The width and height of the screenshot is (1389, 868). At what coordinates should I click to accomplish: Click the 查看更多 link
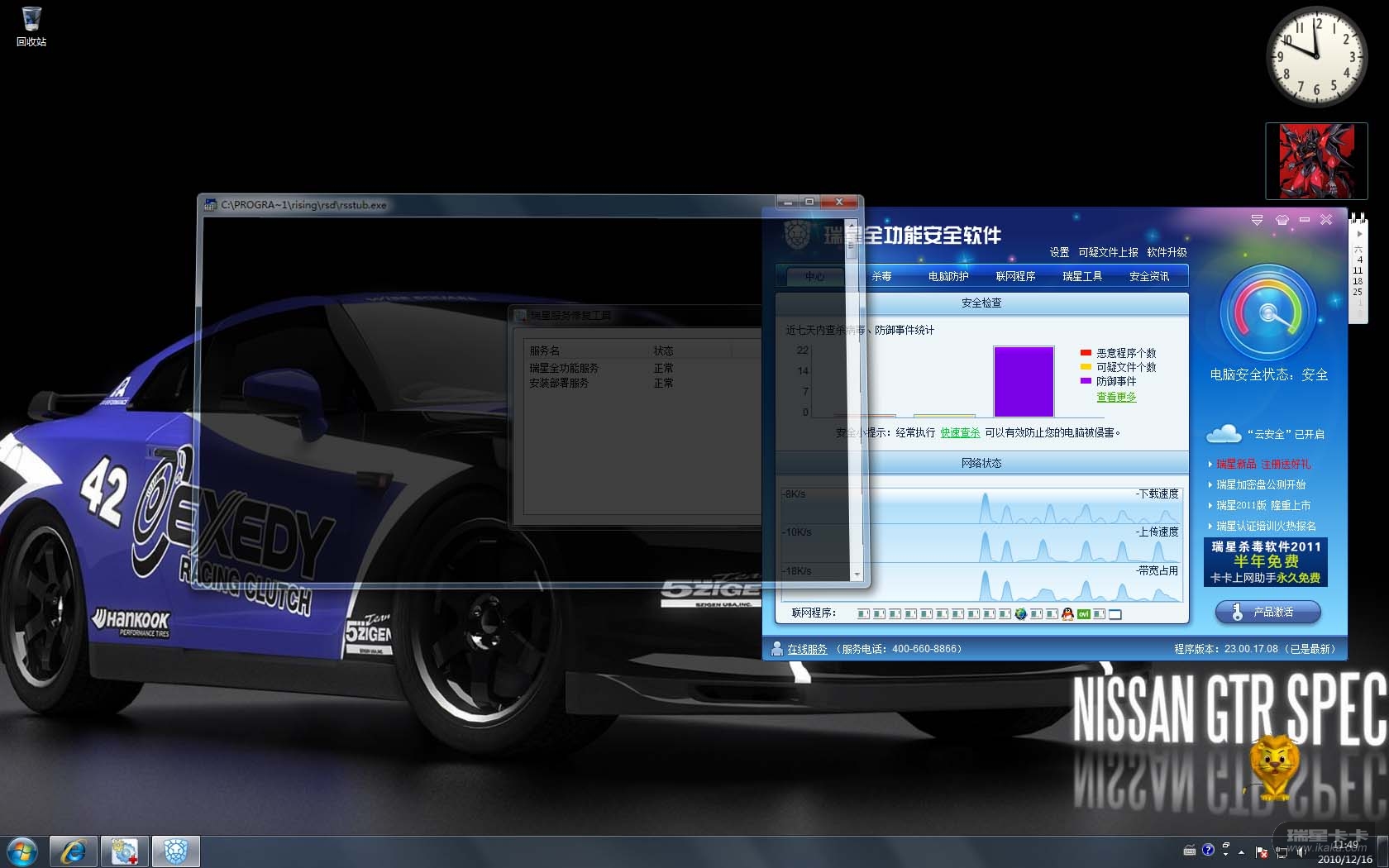[x=1116, y=397]
